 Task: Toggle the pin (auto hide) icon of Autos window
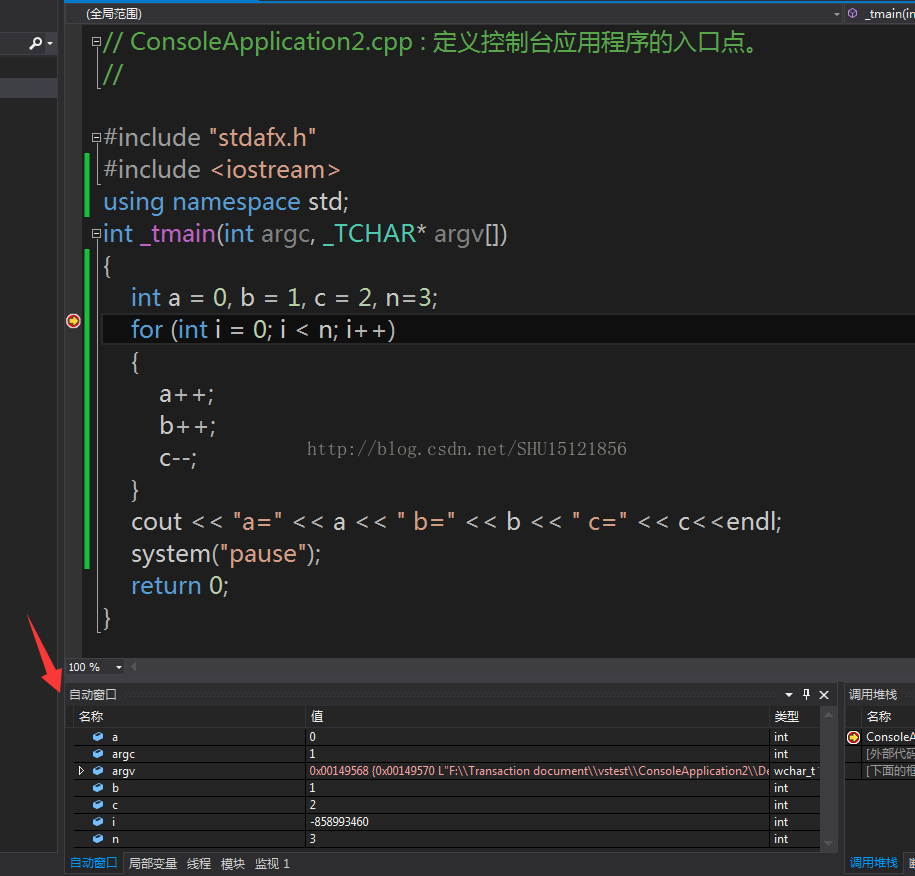point(806,694)
